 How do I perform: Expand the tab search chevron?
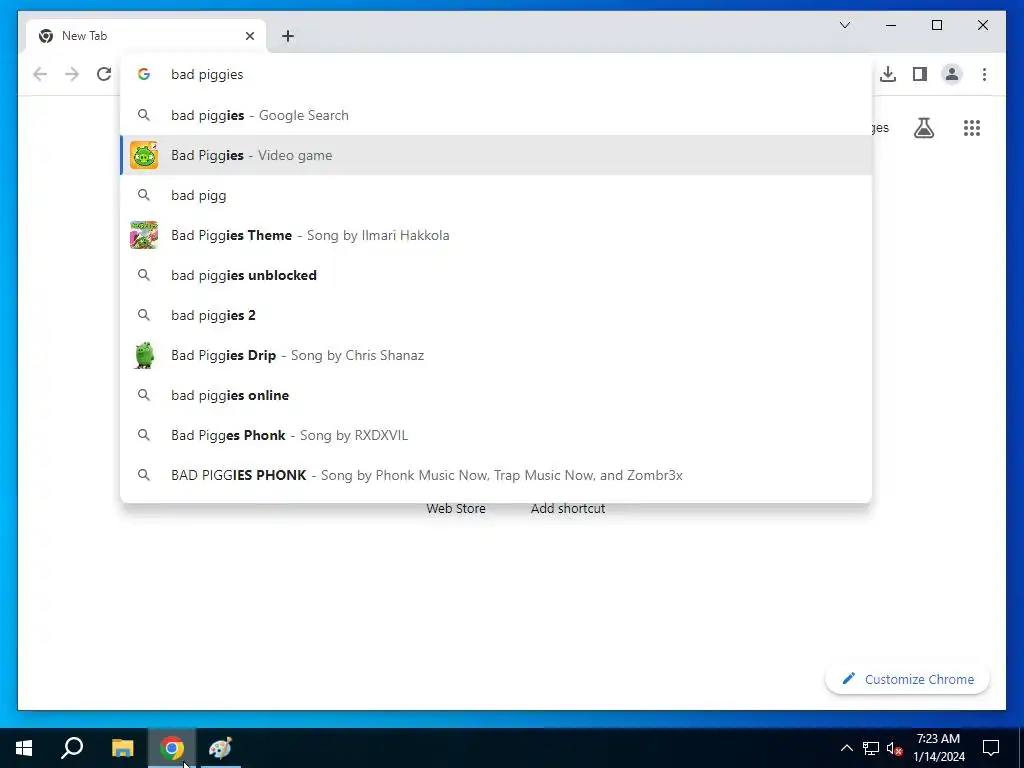coord(844,25)
